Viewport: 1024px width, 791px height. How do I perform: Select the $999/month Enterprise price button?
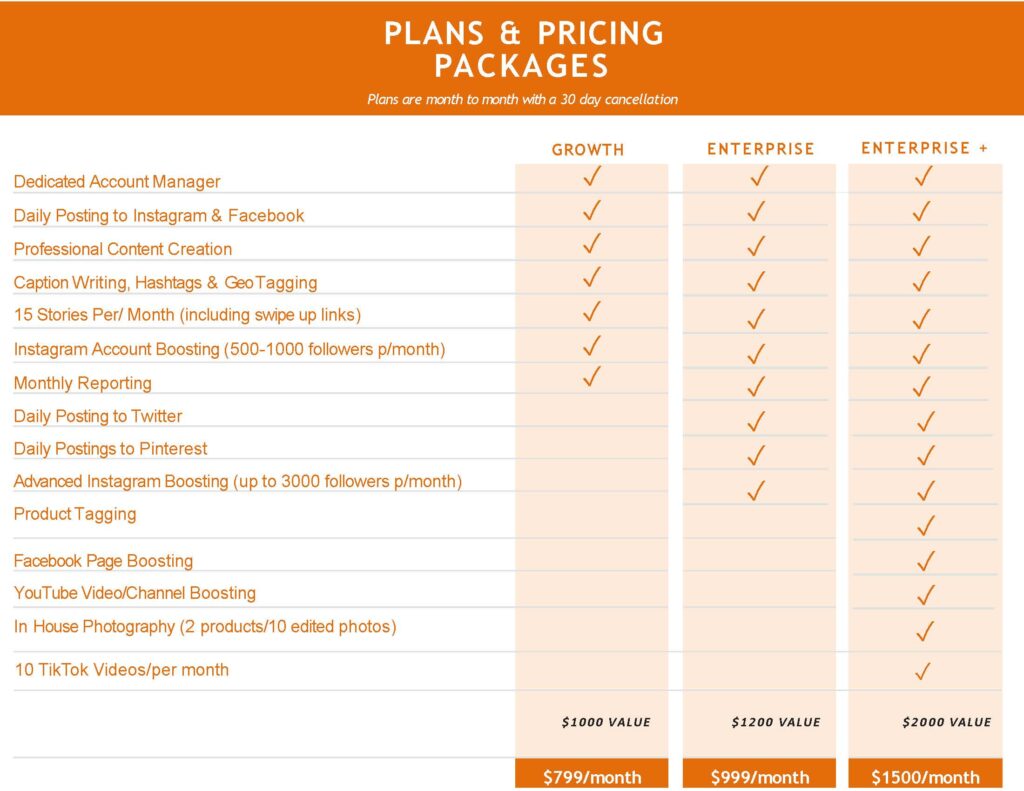coord(759,776)
